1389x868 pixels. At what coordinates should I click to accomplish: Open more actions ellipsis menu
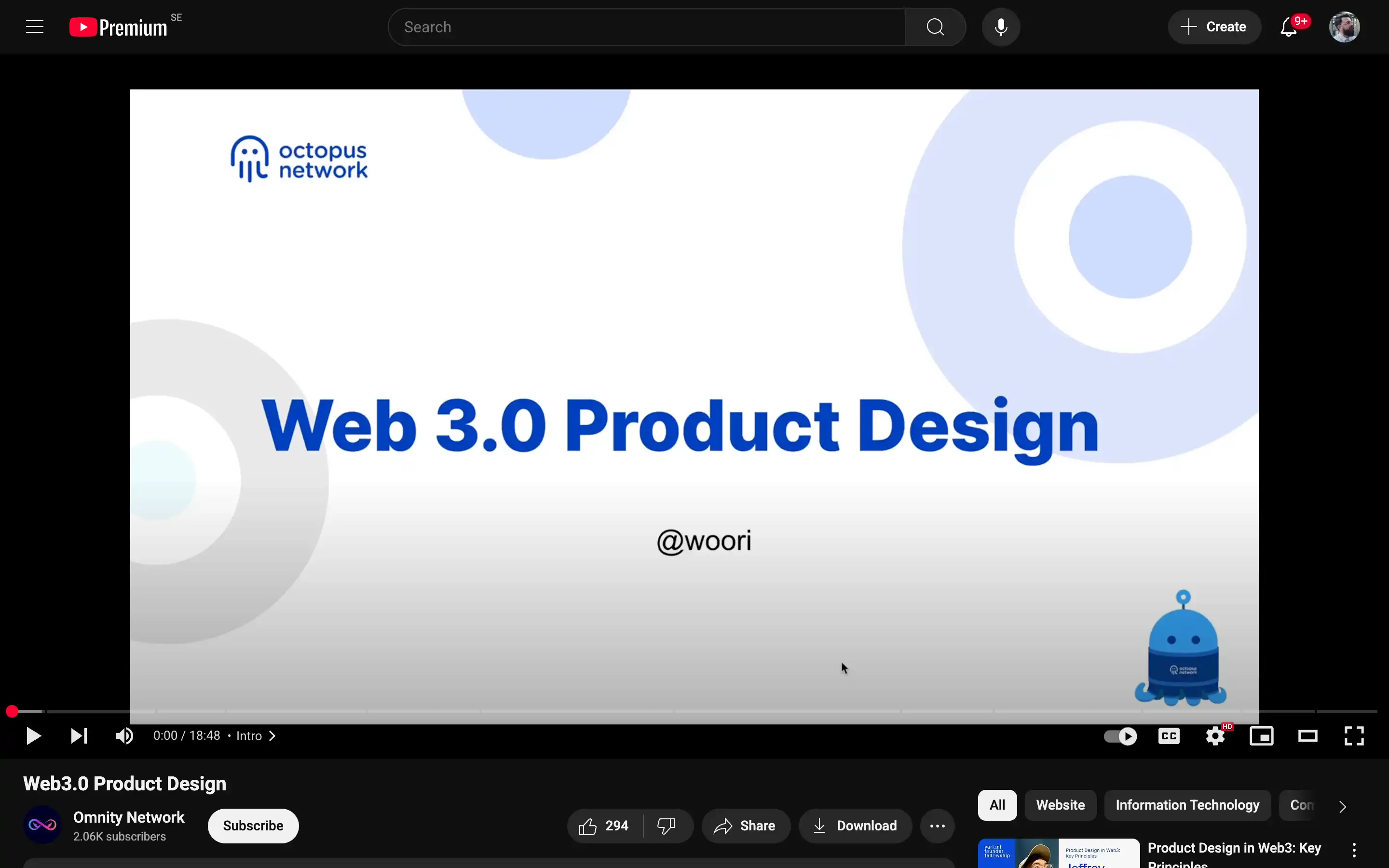pyautogui.click(x=937, y=826)
